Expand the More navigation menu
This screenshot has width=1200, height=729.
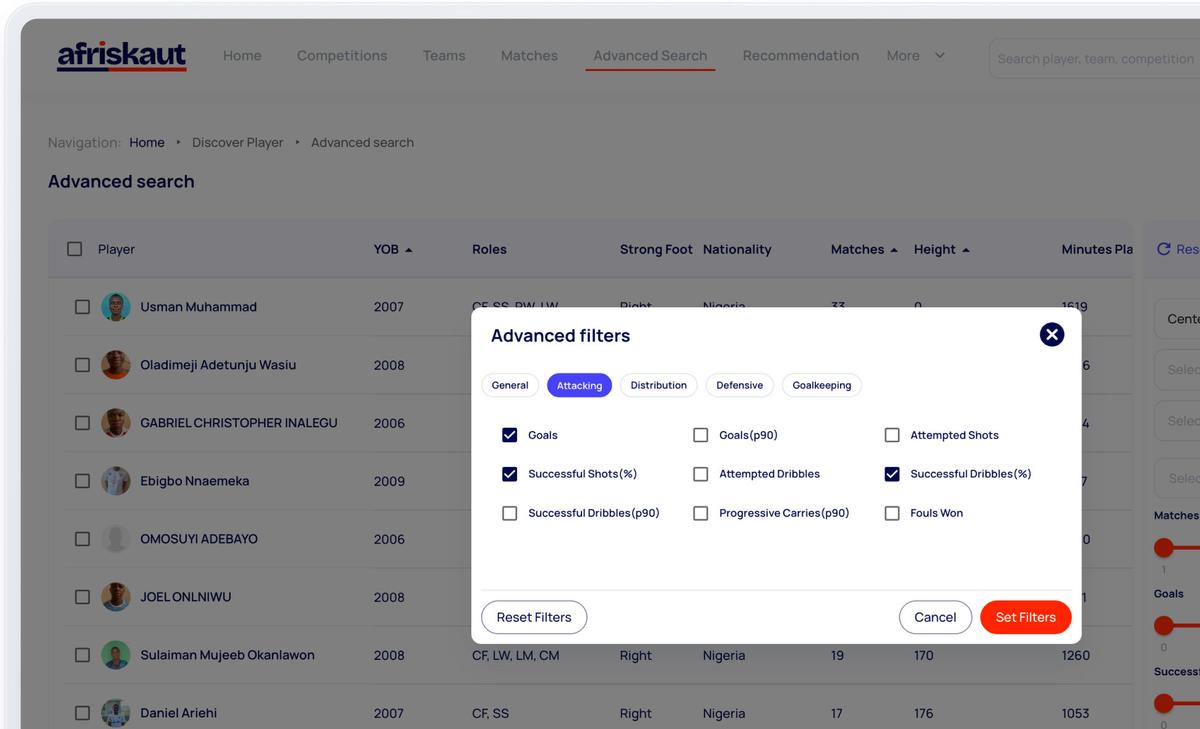click(914, 56)
